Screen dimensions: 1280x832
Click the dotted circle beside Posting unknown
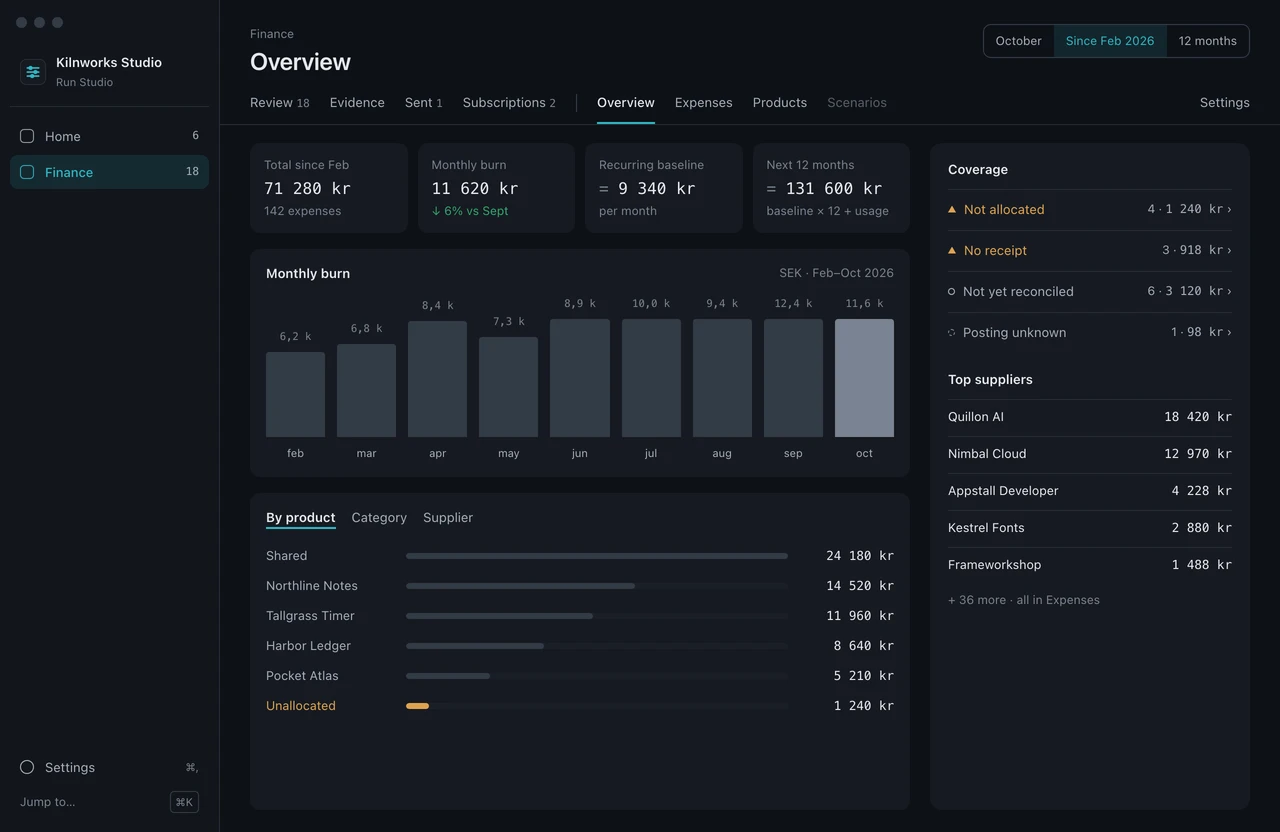click(952, 332)
